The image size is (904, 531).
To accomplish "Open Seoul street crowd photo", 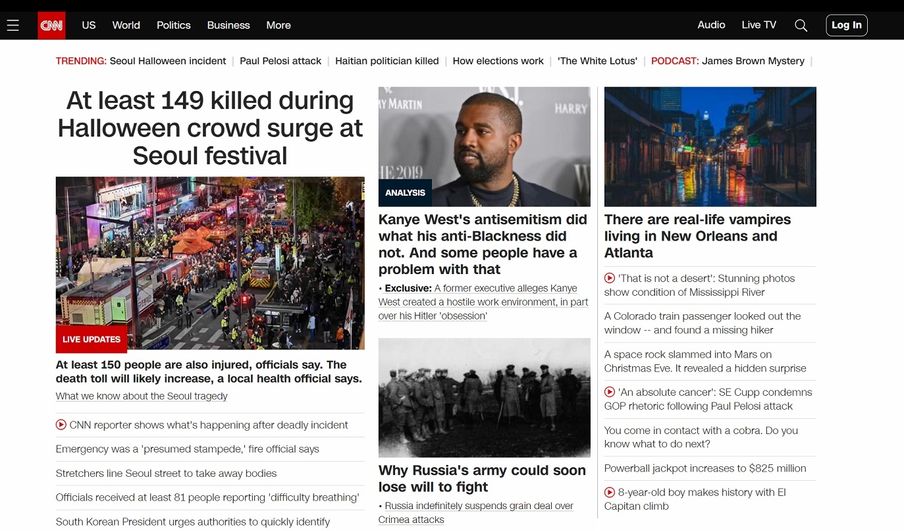I will pyautogui.click(x=210, y=263).
